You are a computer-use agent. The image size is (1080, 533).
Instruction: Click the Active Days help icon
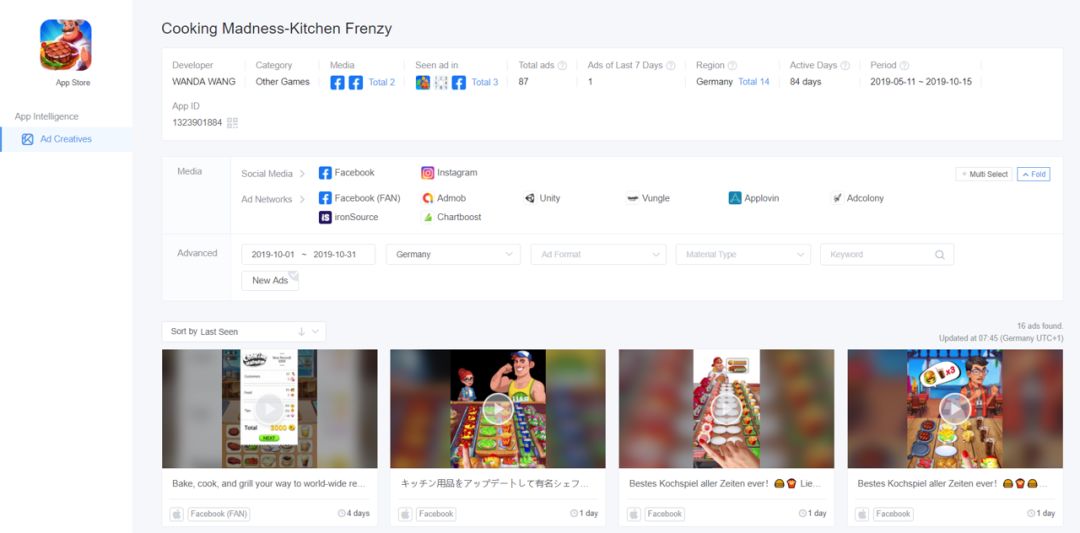pos(844,65)
